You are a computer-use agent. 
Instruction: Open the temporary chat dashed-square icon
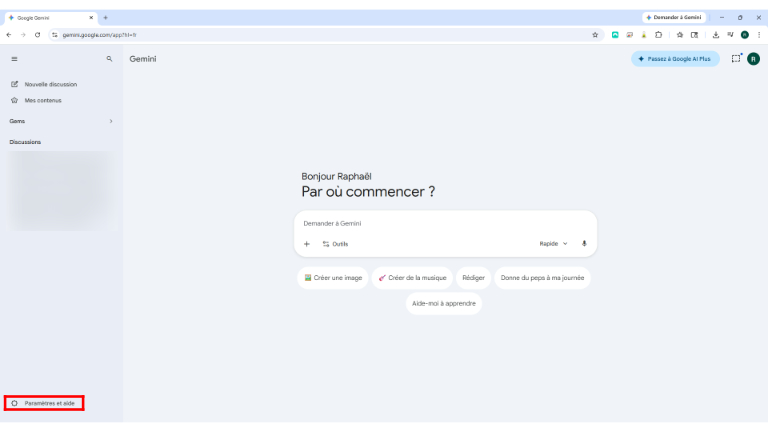pos(736,58)
